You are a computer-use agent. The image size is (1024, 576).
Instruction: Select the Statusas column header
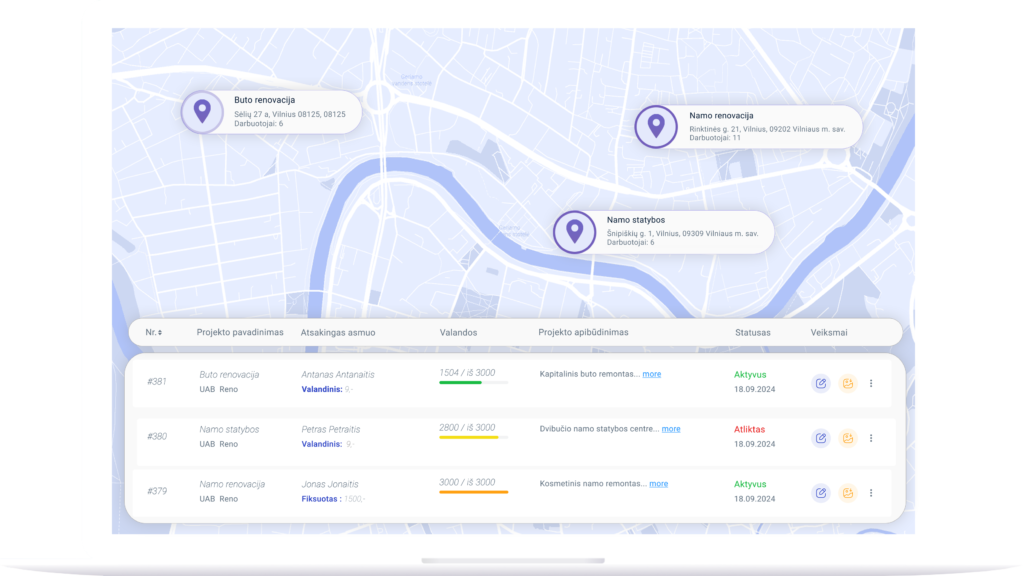[755, 332]
